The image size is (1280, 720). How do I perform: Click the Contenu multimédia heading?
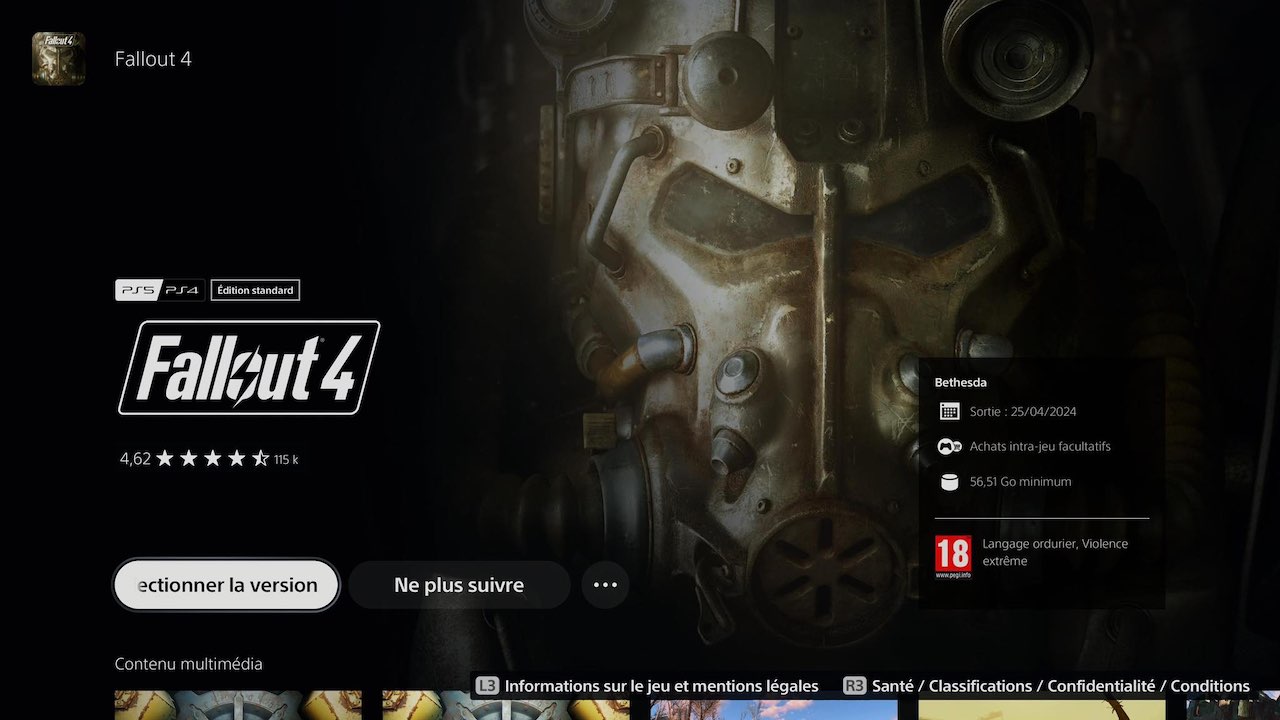pyautogui.click(x=189, y=664)
